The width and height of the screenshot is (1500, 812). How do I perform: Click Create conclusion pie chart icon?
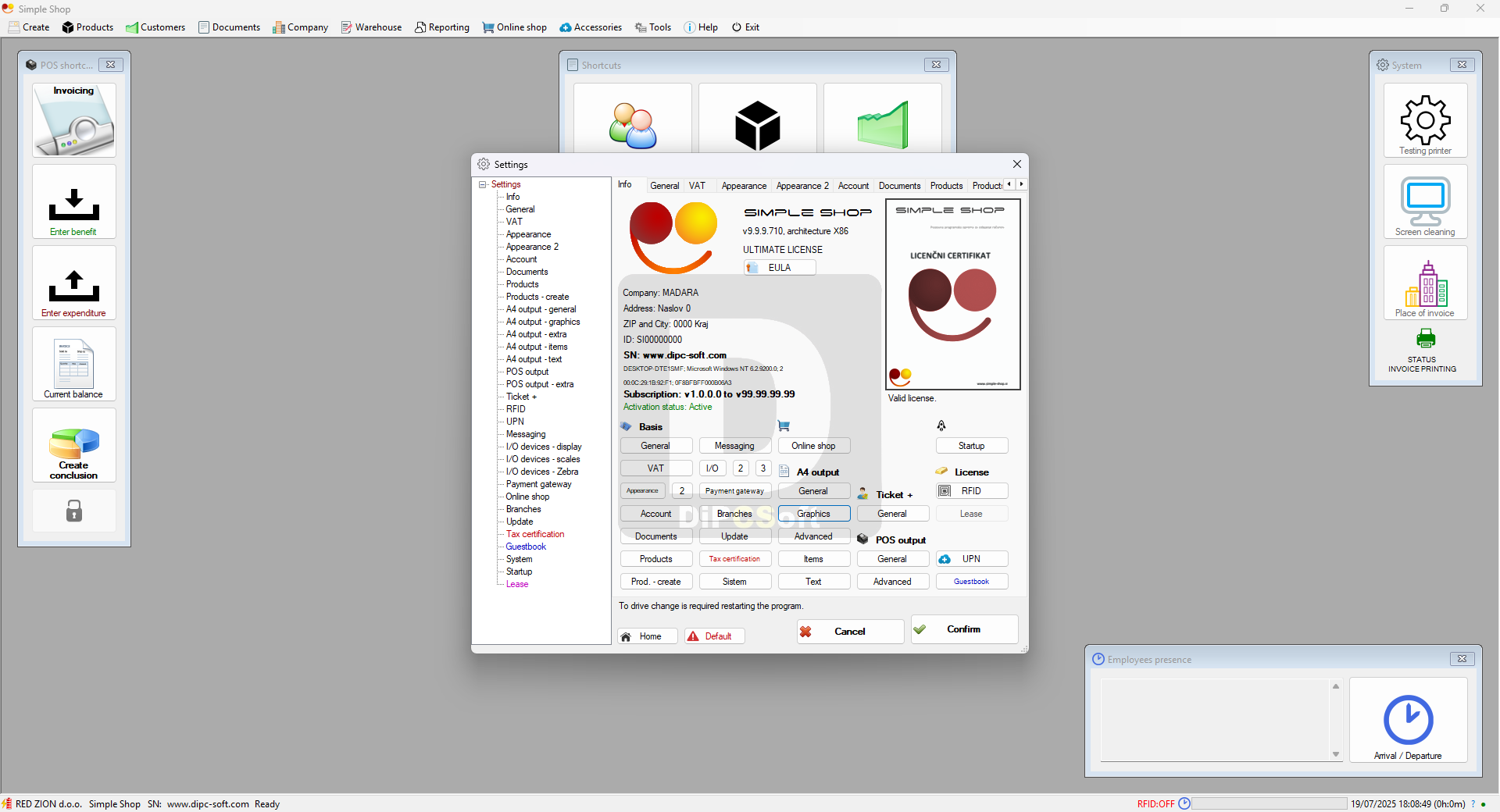[x=74, y=445]
